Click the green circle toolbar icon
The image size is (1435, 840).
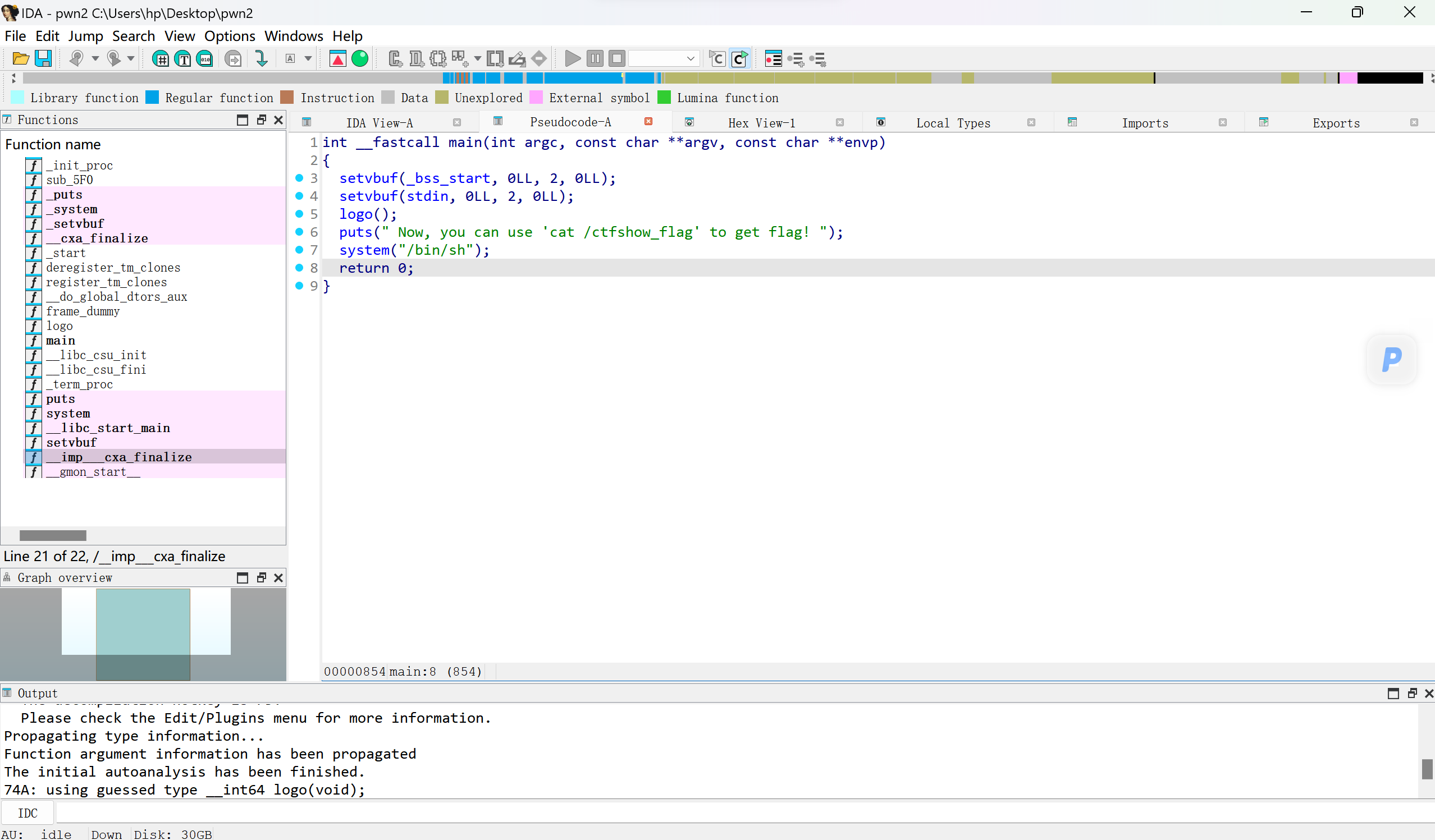[x=360, y=58]
